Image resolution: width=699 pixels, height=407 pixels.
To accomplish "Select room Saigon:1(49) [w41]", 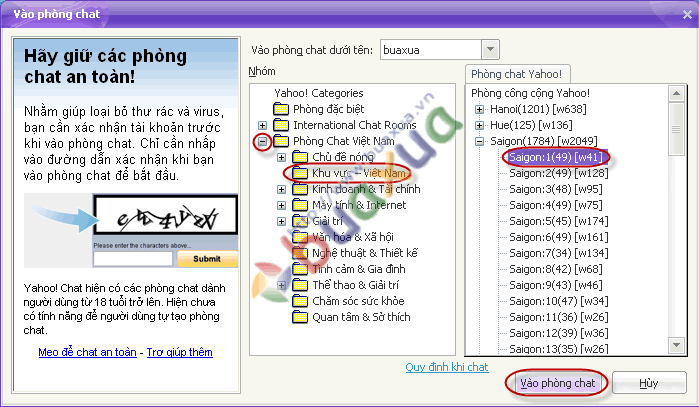I will tap(556, 157).
